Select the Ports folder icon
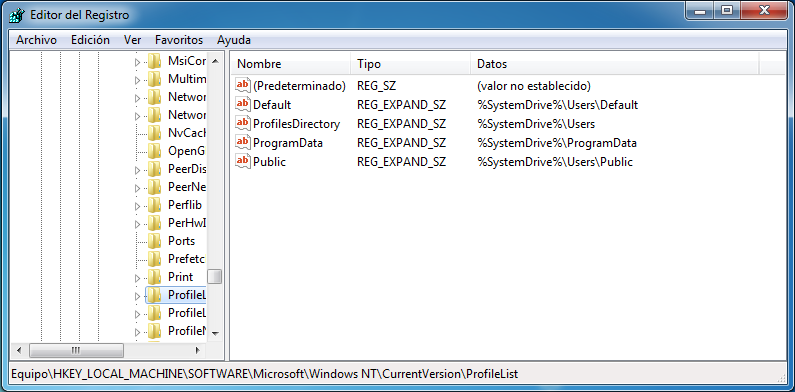 pos(155,241)
